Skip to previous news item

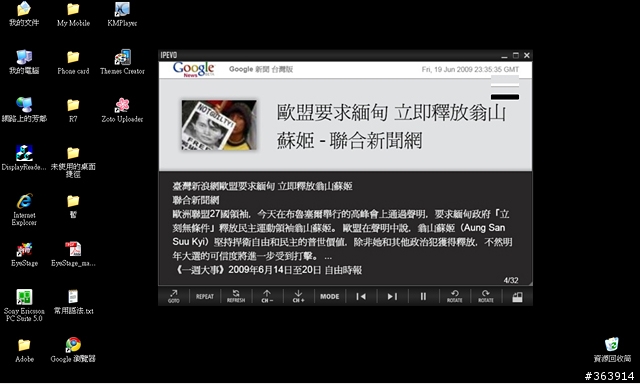(x=361, y=296)
